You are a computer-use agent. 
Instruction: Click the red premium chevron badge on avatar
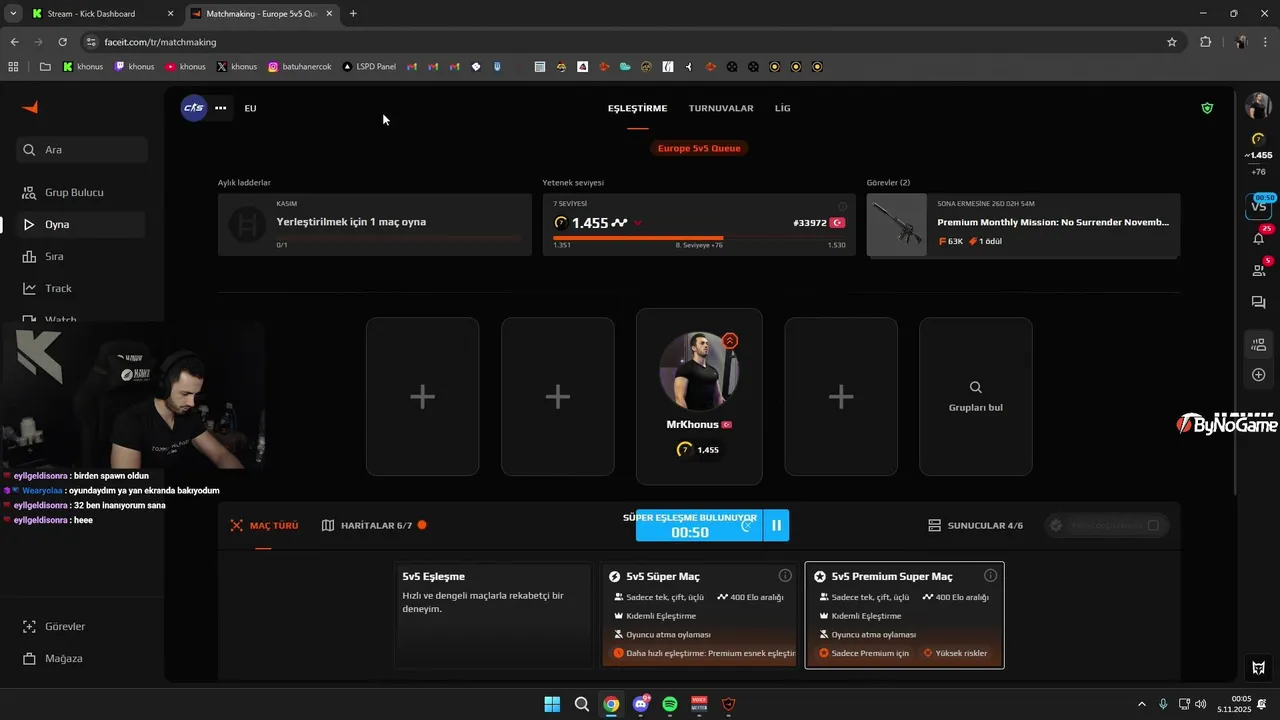point(730,341)
